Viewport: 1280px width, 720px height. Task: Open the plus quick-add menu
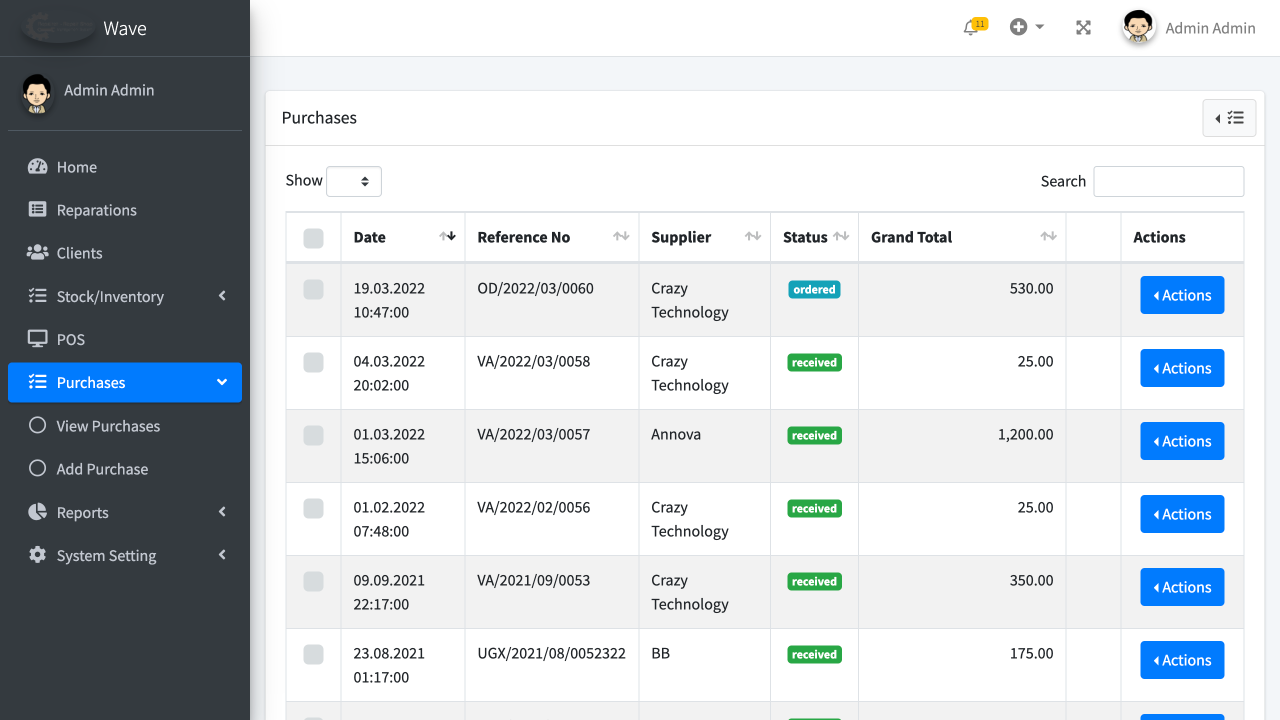(1026, 27)
